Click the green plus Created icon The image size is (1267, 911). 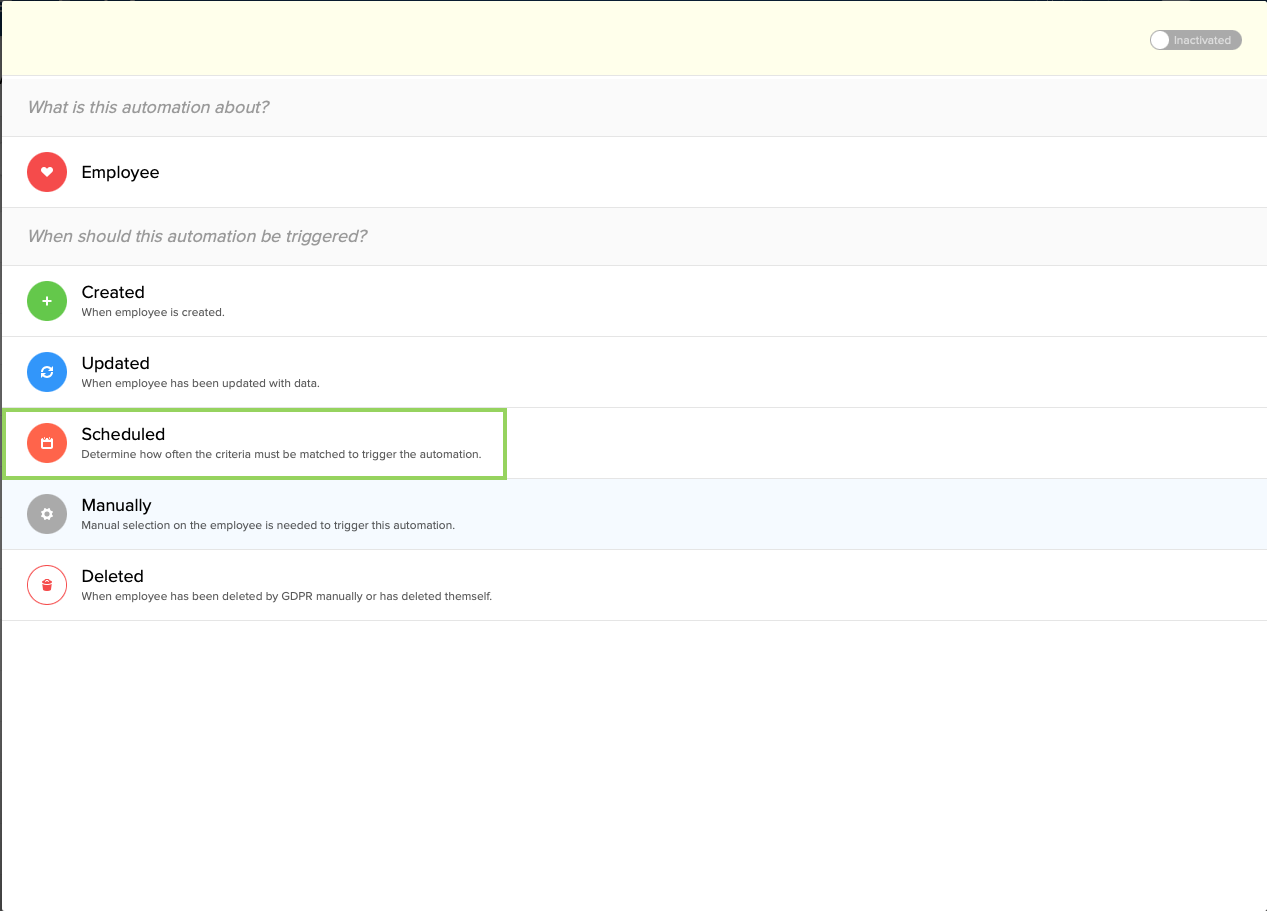pos(47,301)
